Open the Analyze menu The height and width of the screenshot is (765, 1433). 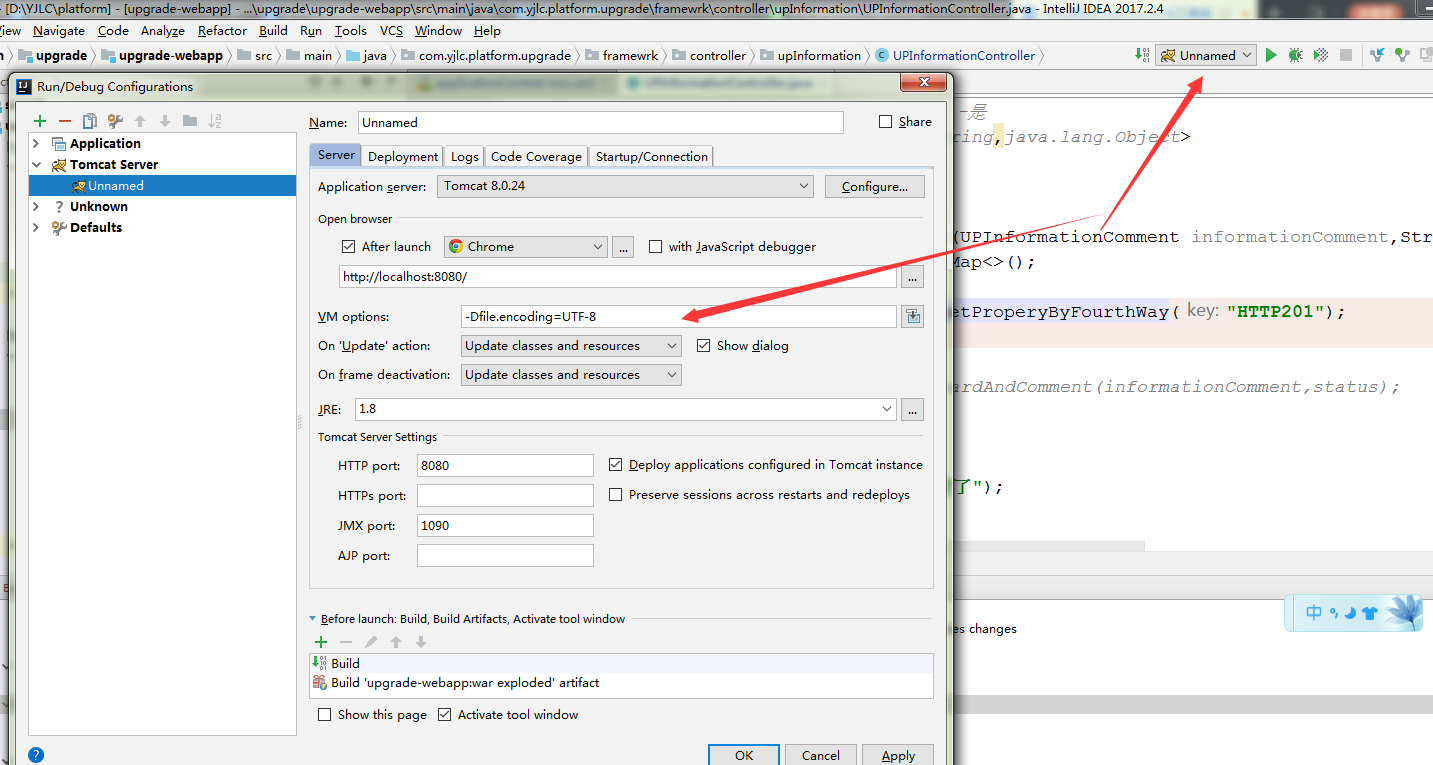pos(162,31)
